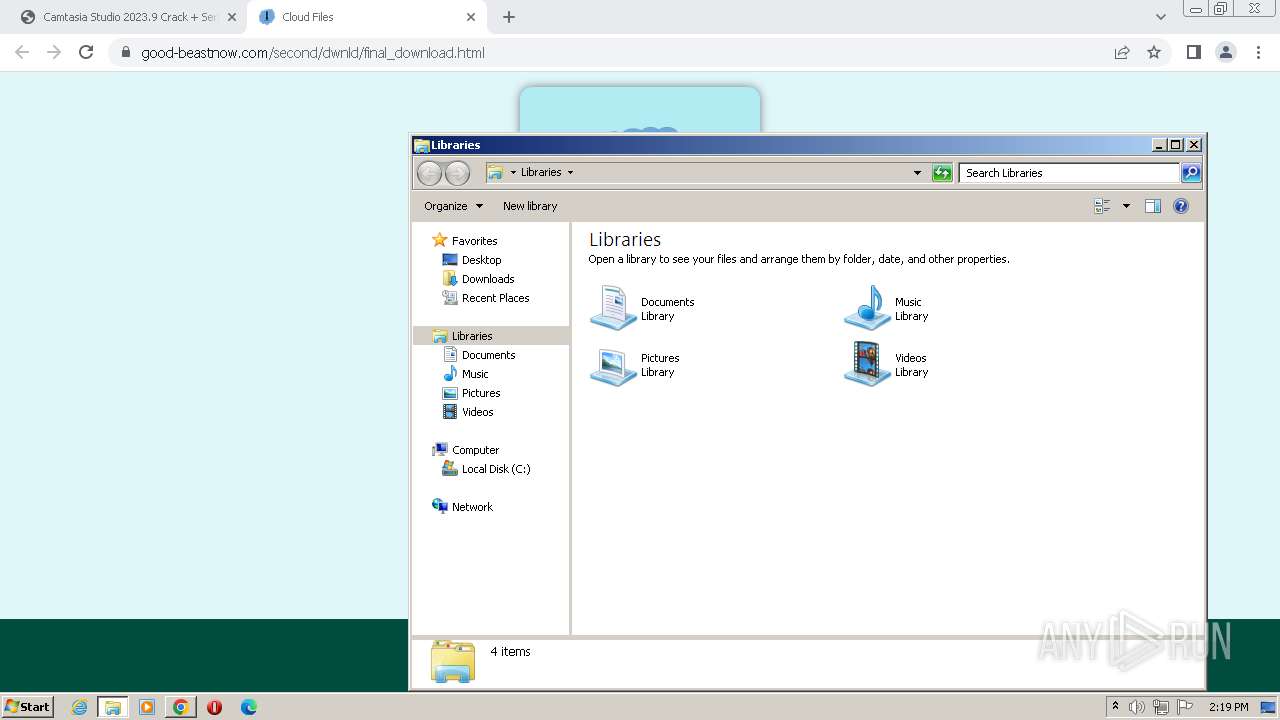Open the Documents library icon

pos(613,308)
